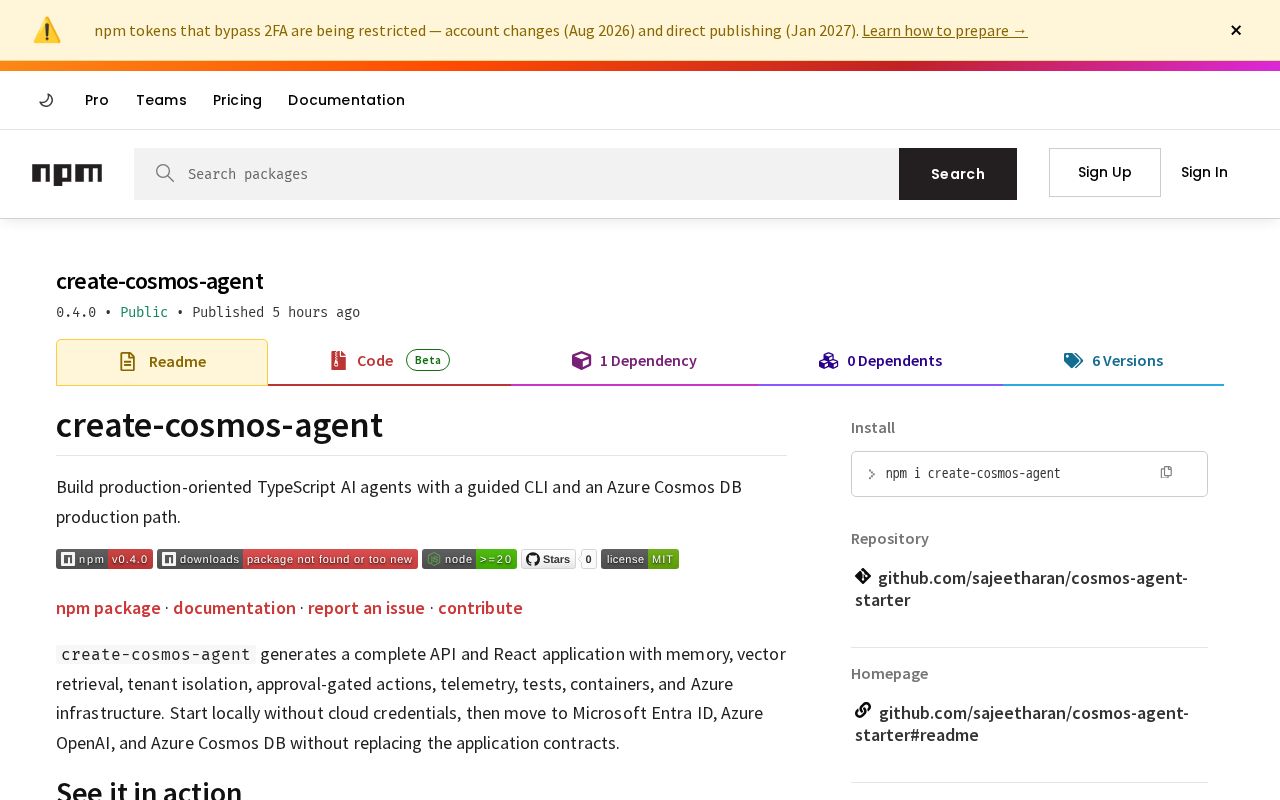1280x800 pixels.
Task: Click the Sign Up button
Action: click(1105, 172)
